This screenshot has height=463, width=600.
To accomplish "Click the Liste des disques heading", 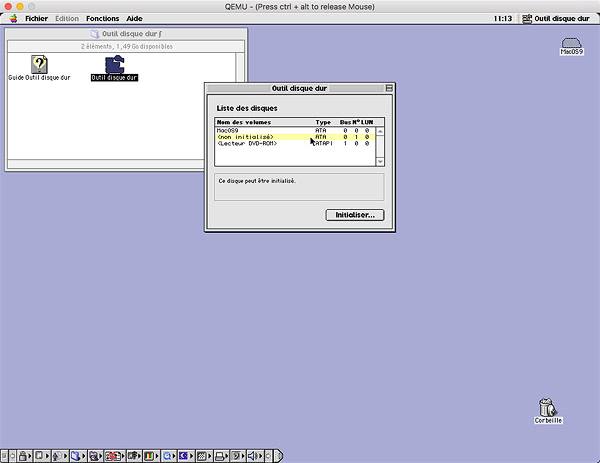I will [247, 108].
